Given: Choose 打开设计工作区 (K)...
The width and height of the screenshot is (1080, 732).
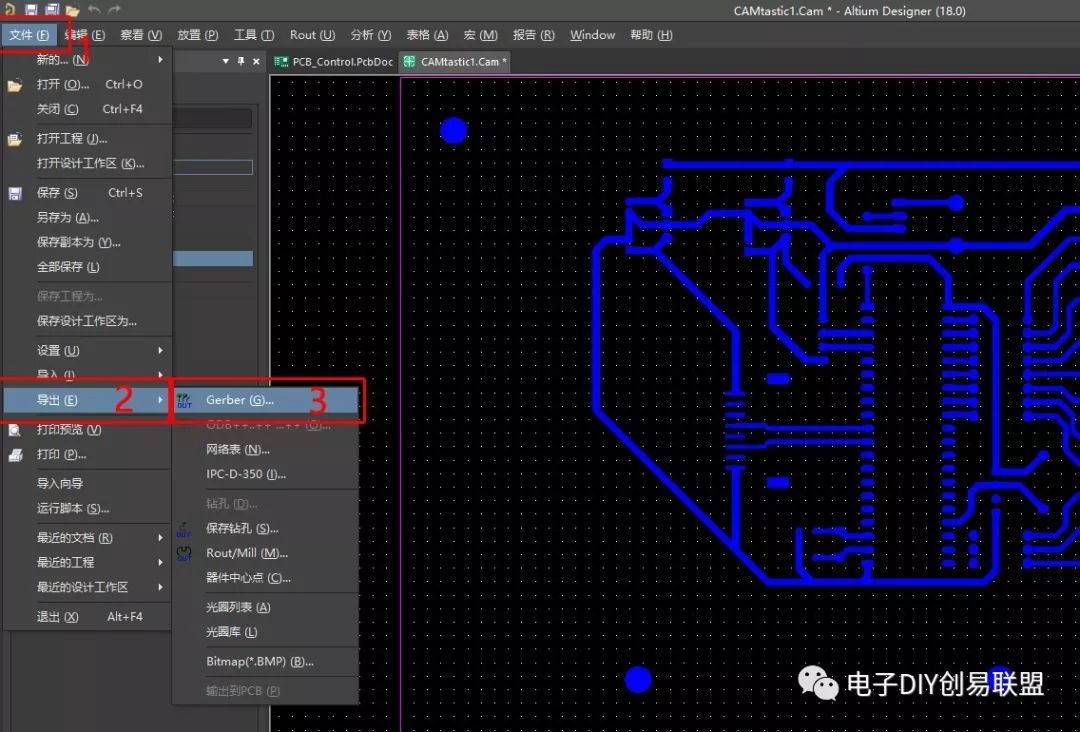Looking at the screenshot, I should (87, 163).
